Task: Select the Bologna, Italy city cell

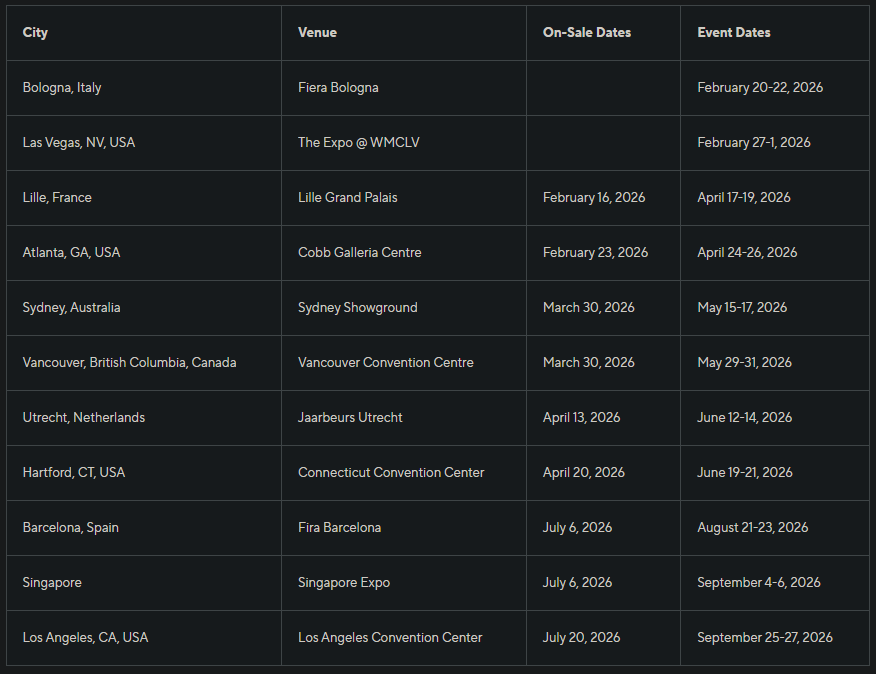Action: (x=62, y=87)
